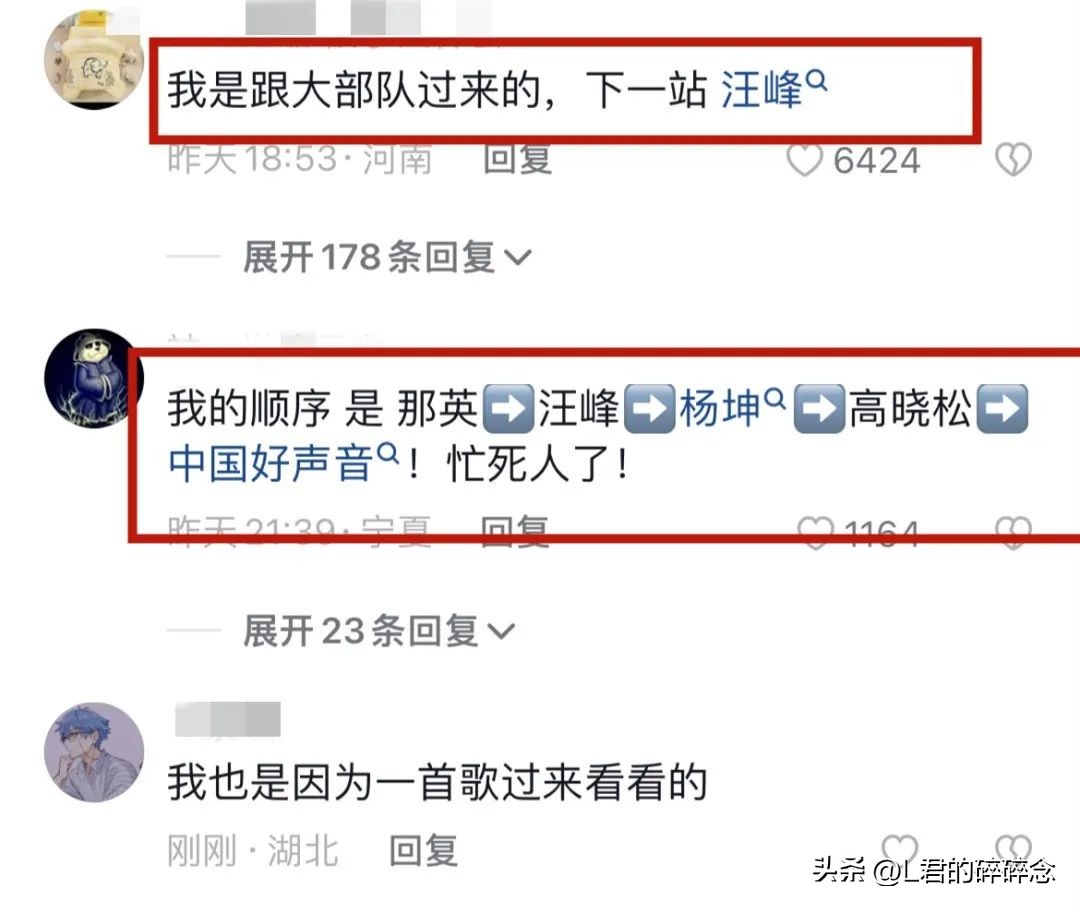Search icon next to 中国好声音 link
The width and height of the screenshot is (1080, 908).
388,453
